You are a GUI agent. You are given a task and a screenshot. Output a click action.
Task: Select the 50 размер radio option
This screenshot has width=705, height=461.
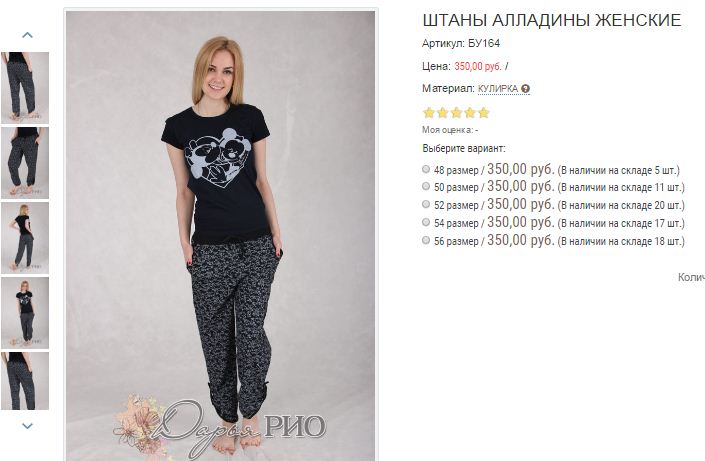[426, 186]
